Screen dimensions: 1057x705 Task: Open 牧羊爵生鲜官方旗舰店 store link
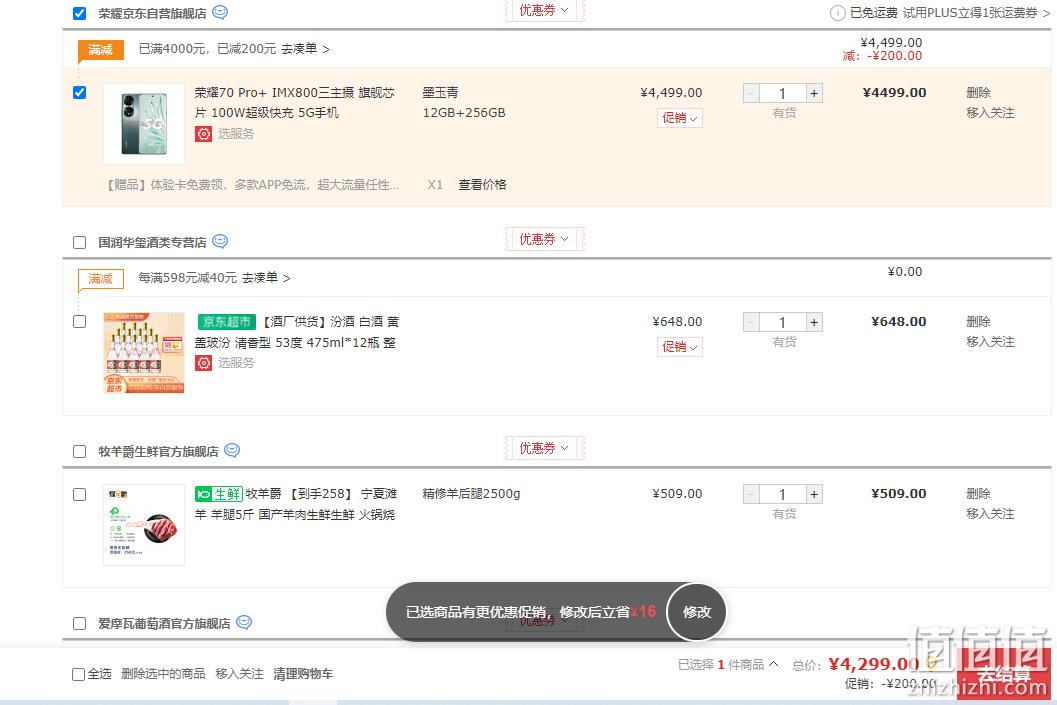[x=158, y=452]
